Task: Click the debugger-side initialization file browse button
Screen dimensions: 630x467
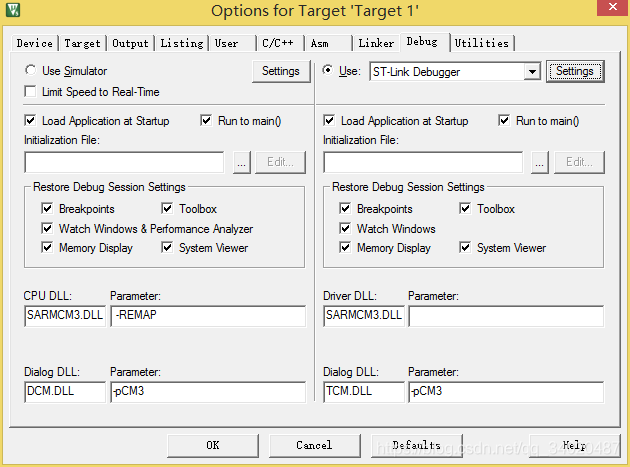Action: tap(540, 162)
